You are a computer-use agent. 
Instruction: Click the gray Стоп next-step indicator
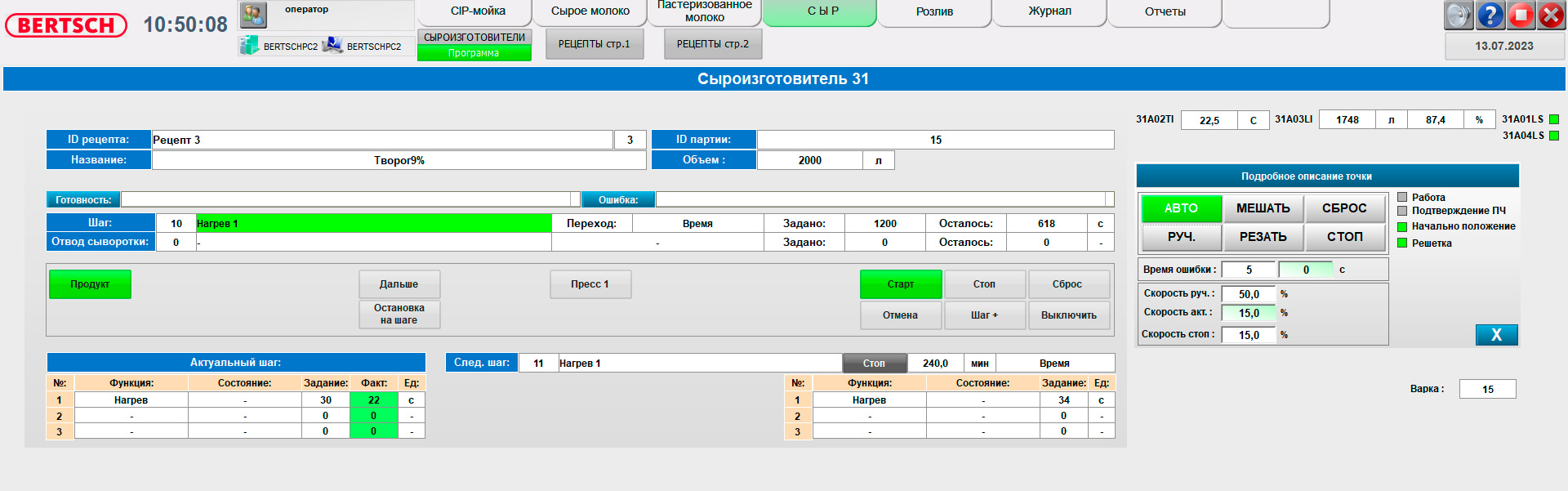coord(874,364)
